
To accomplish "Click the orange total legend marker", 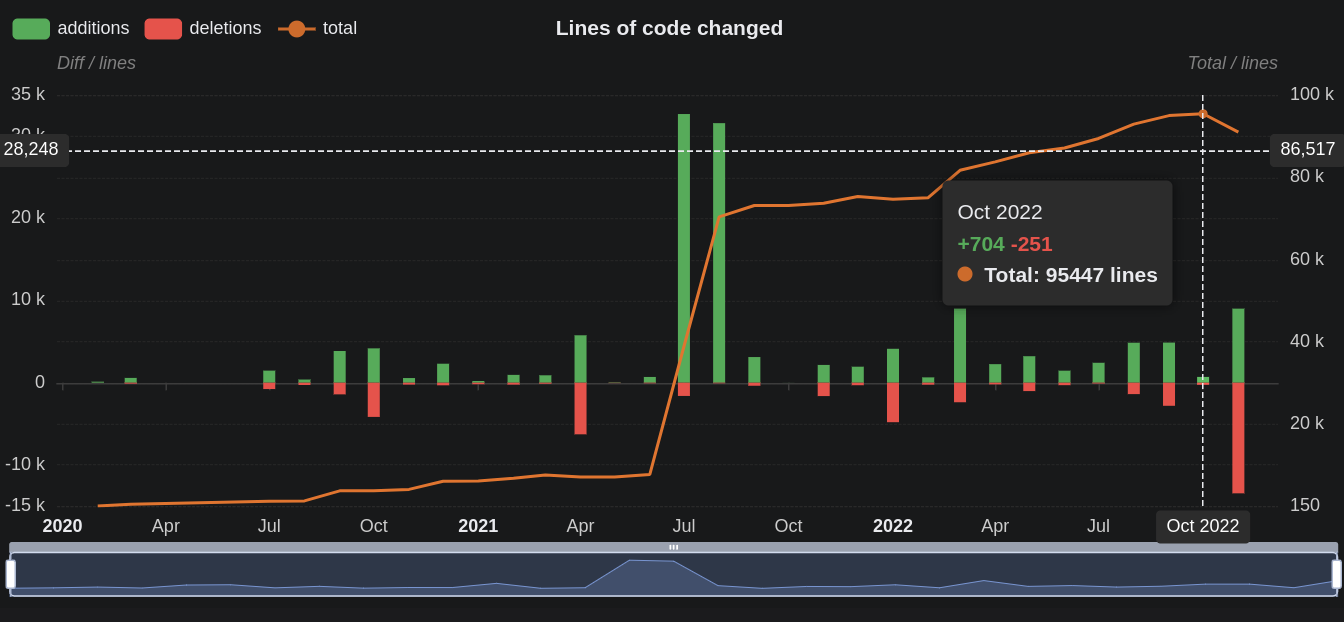I will 297,28.
